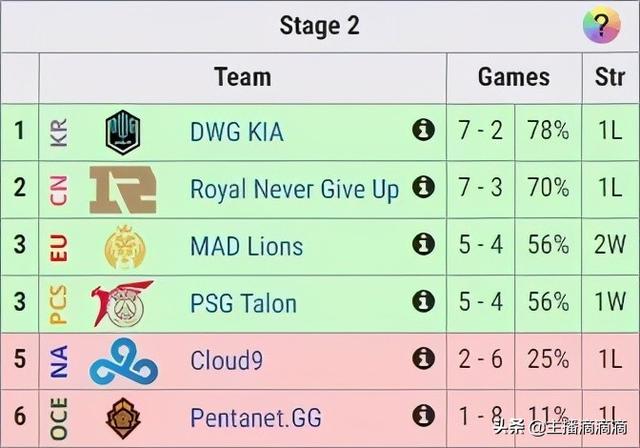This screenshot has height=448, width=640.
Task: Sort by the Games column header
Action: click(513, 76)
